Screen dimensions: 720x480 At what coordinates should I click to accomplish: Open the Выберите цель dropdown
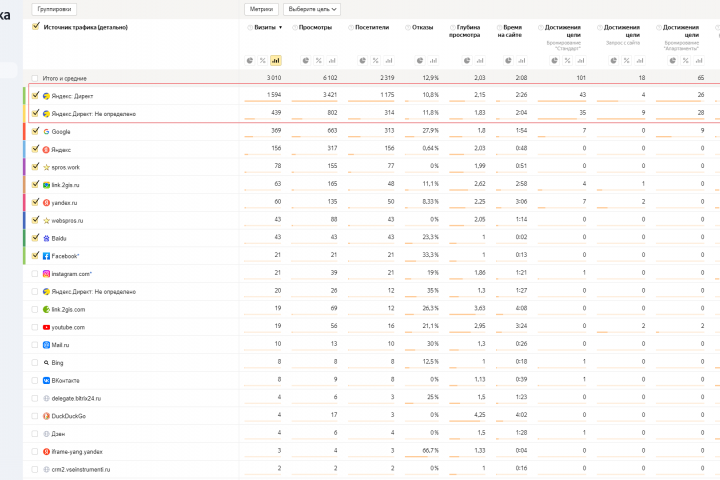[312, 8]
